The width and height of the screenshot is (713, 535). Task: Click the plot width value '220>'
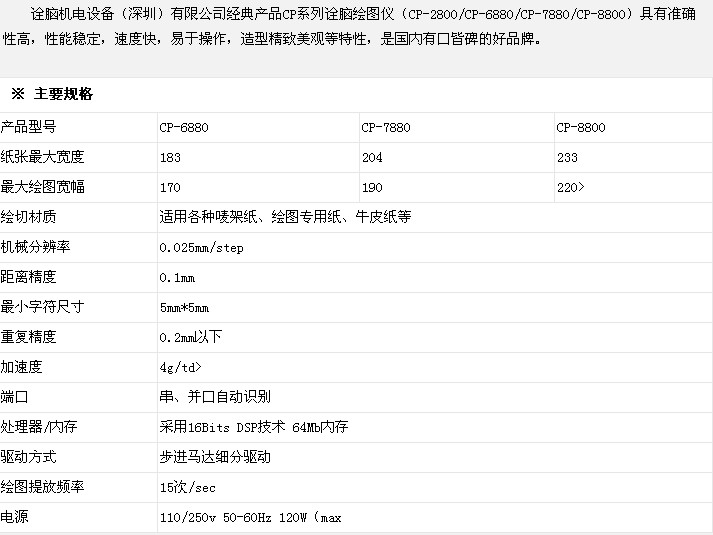(571, 188)
